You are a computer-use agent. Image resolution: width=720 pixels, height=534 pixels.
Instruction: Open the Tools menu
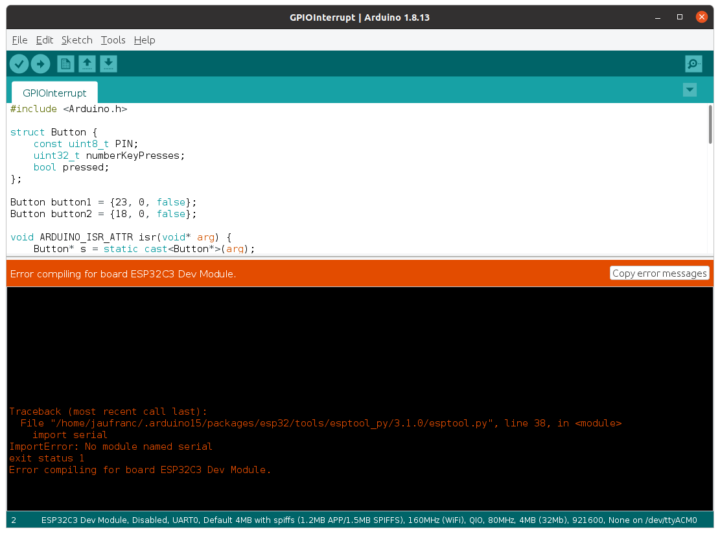pos(113,40)
